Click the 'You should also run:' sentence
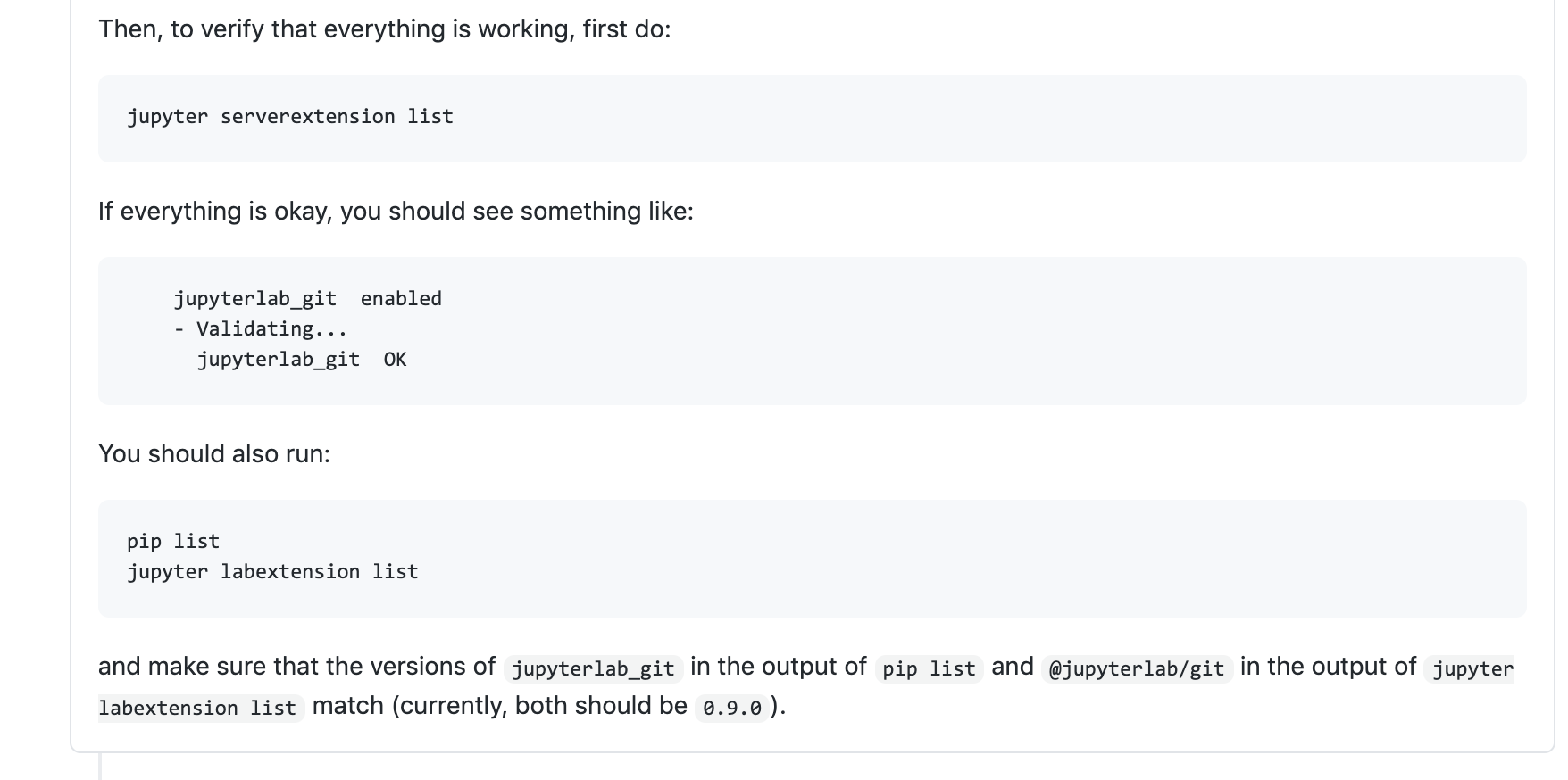 pos(214,454)
